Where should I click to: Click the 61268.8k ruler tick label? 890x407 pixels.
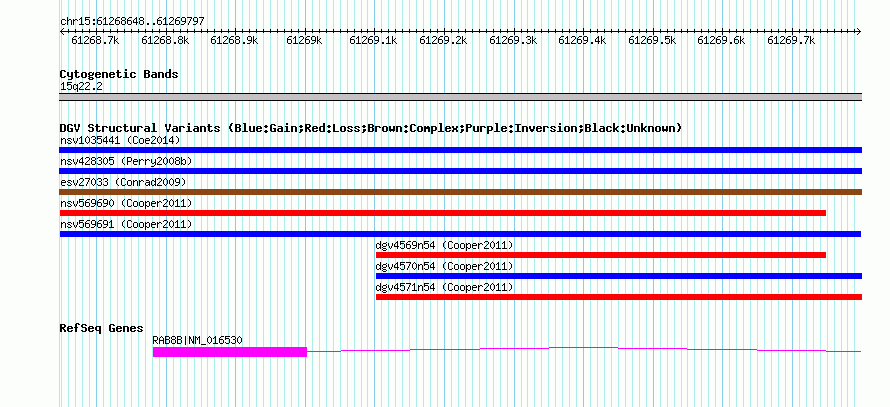[x=165, y=40]
